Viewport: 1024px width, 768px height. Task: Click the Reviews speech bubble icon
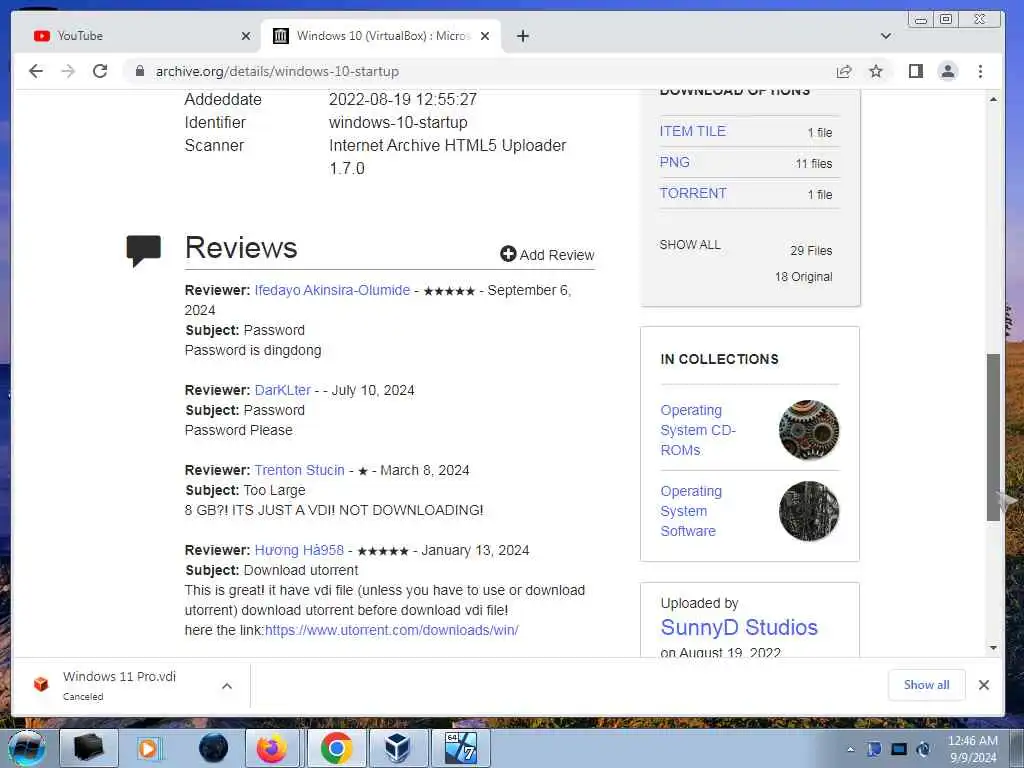[x=144, y=251]
